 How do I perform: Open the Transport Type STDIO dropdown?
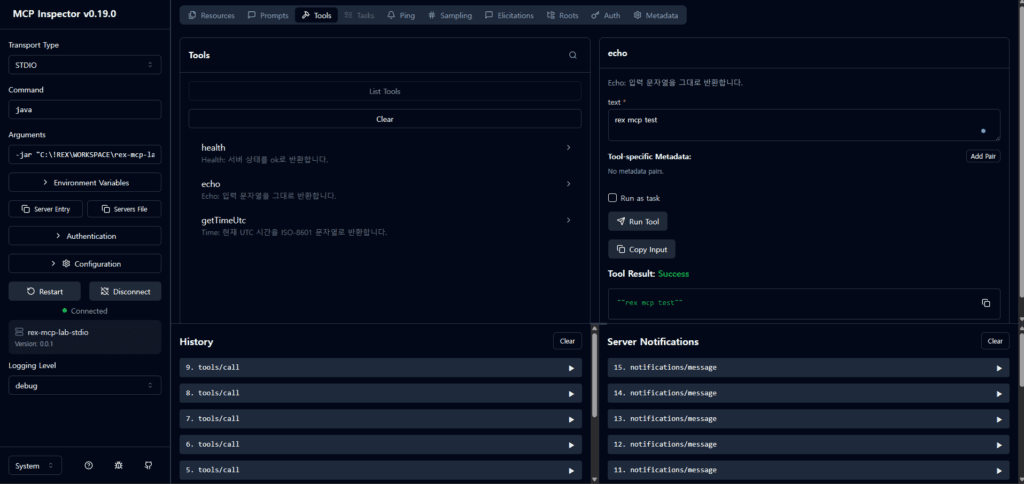coord(85,65)
